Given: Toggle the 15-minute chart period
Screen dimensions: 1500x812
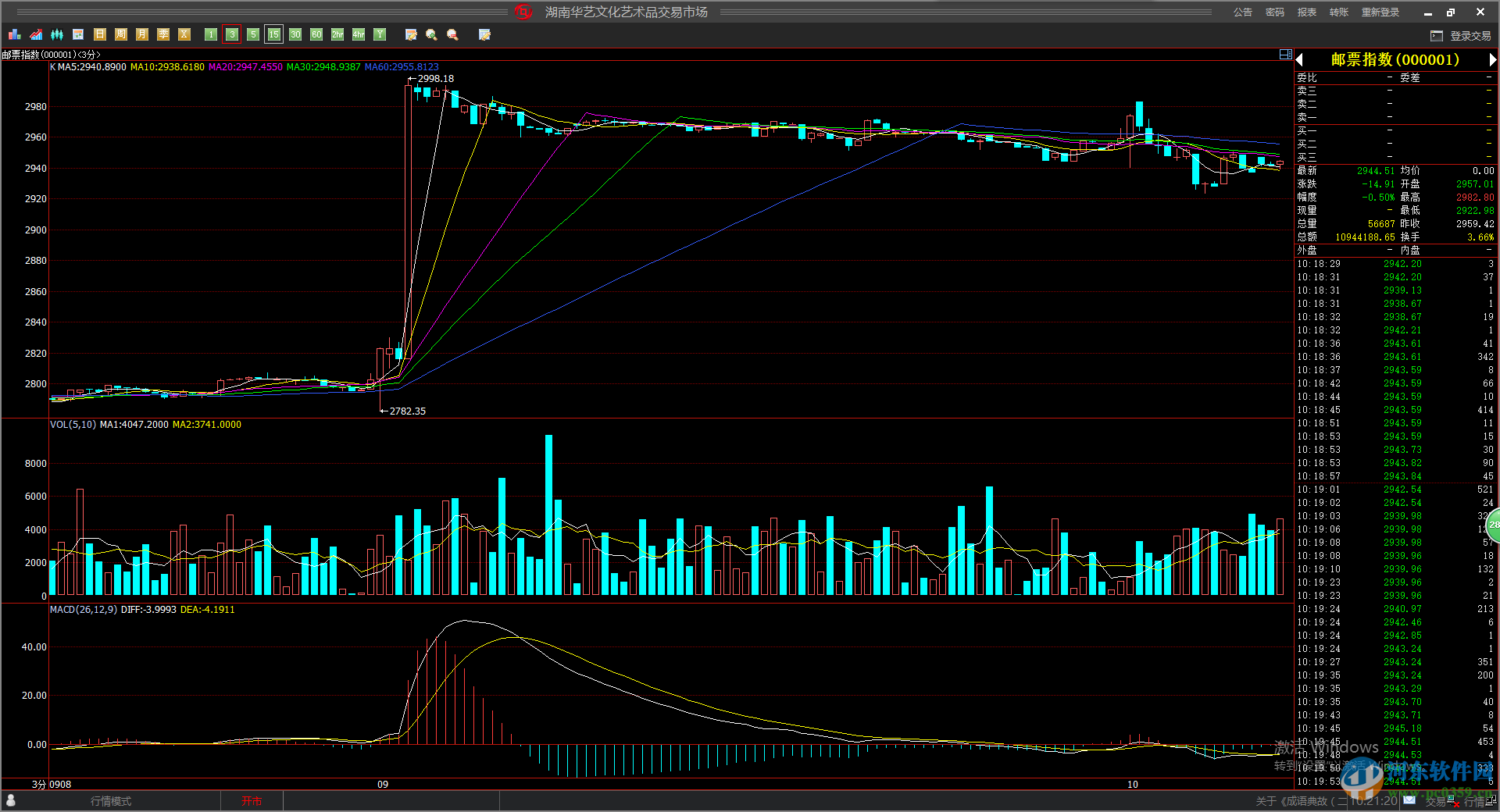Looking at the screenshot, I should (273, 34).
